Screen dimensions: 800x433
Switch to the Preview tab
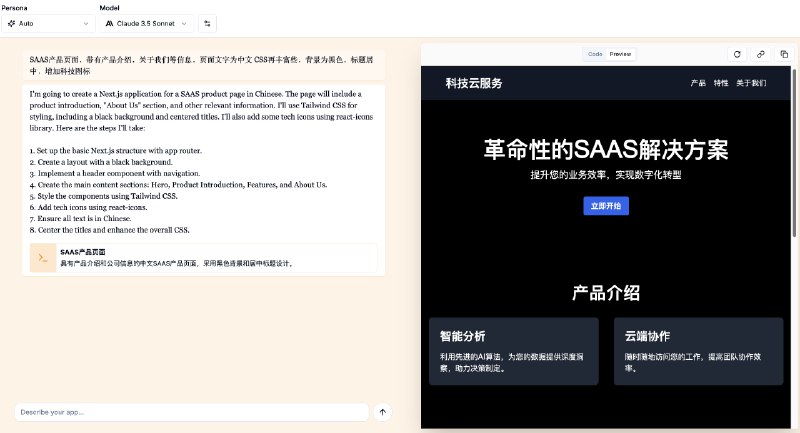(620, 54)
